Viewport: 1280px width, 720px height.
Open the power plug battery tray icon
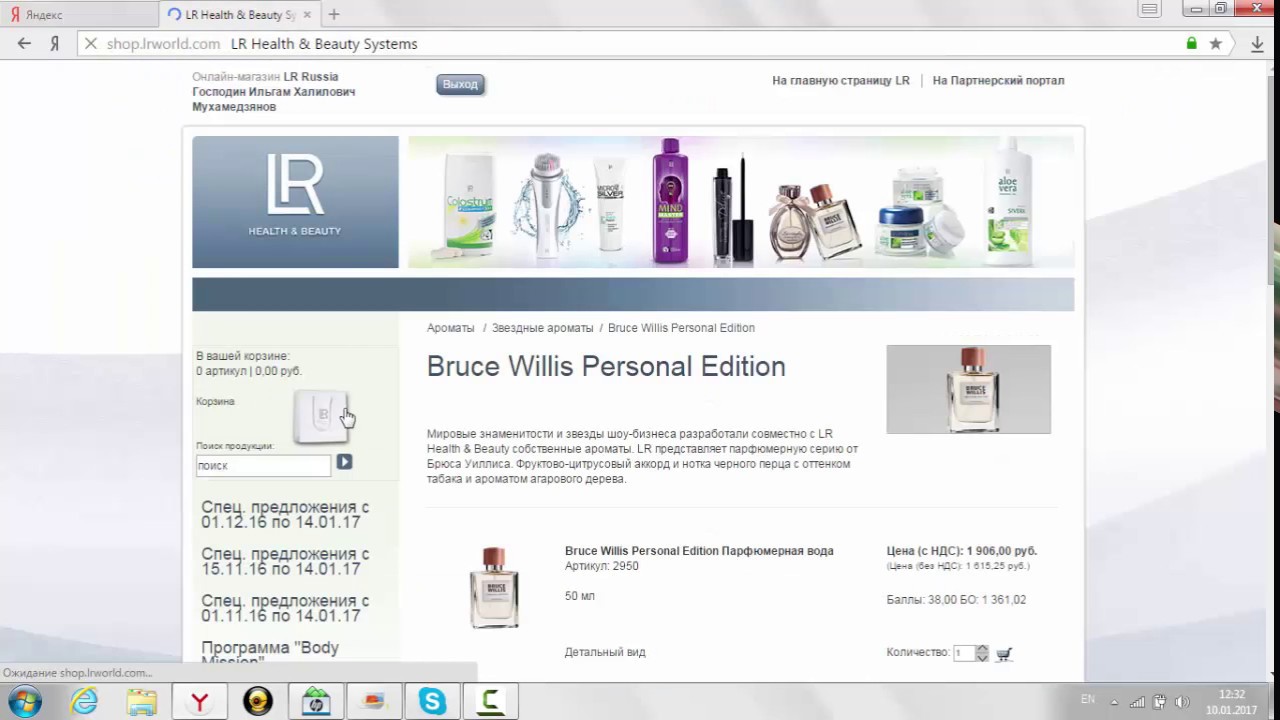click(x=1160, y=701)
